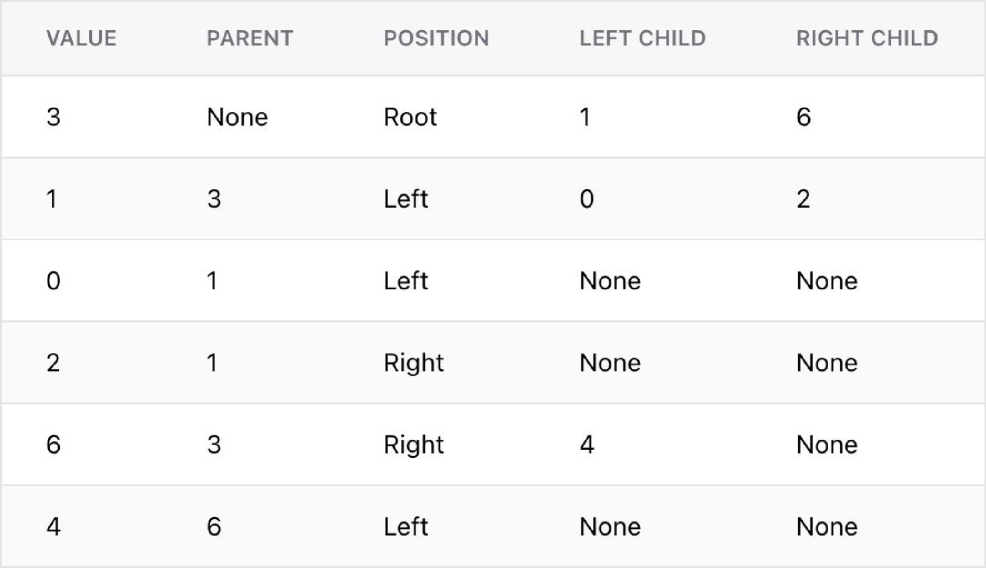This screenshot has height=568, width=986.
Task: Click the LEFT CHILD column header
Action: click(642, 39)
